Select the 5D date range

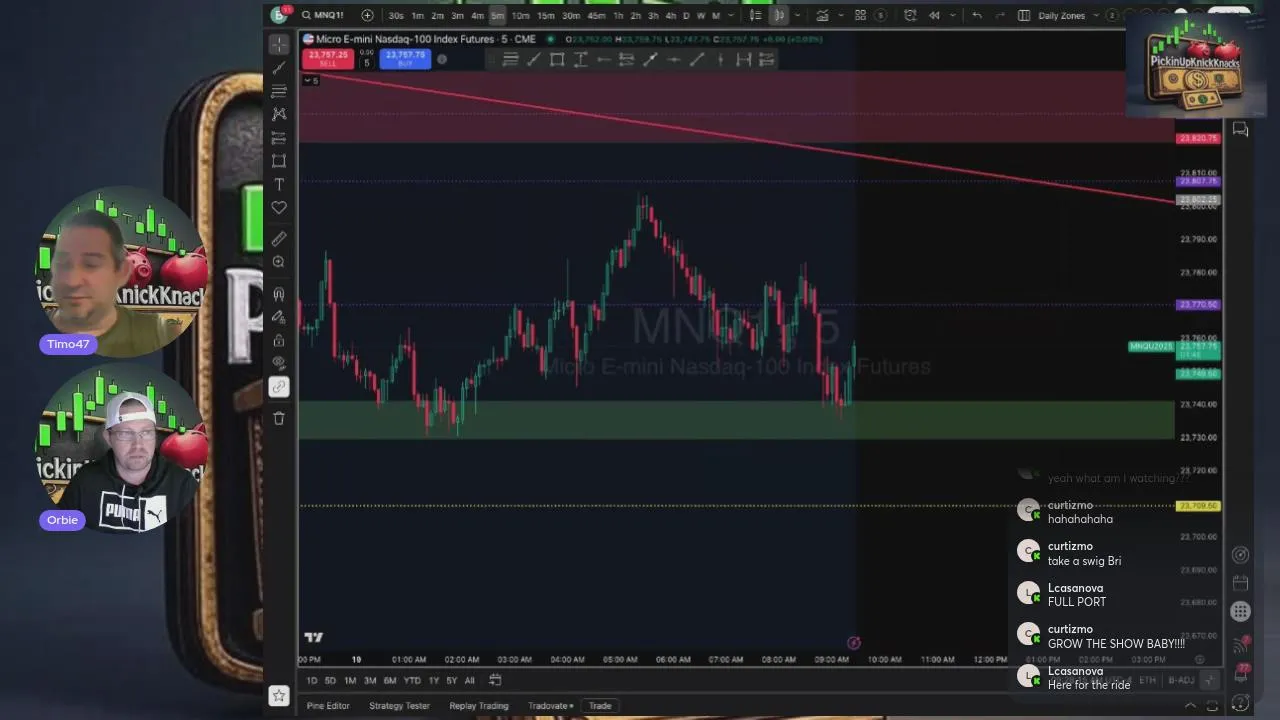coord(330,681)
